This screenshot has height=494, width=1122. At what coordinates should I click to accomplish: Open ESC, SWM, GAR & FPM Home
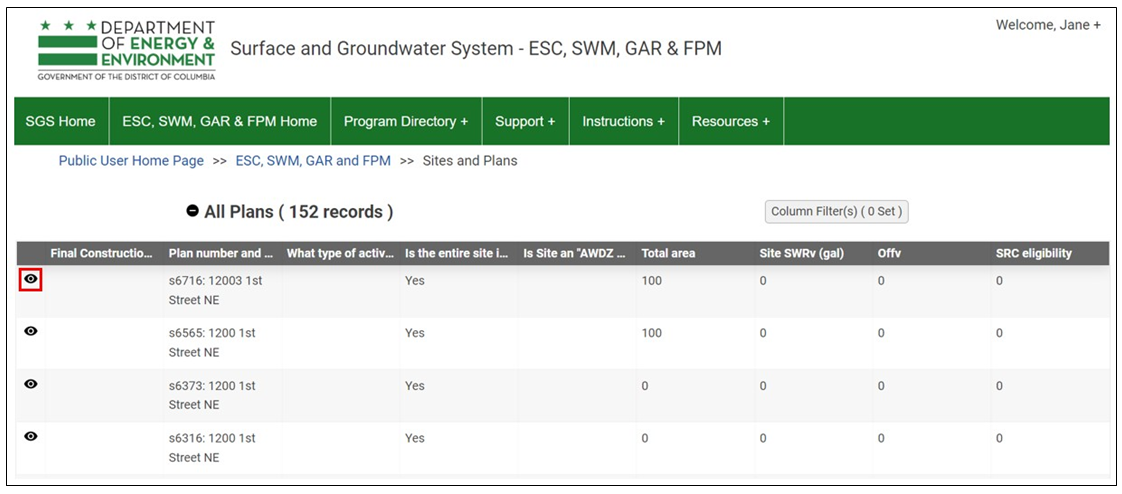point(219,121)
